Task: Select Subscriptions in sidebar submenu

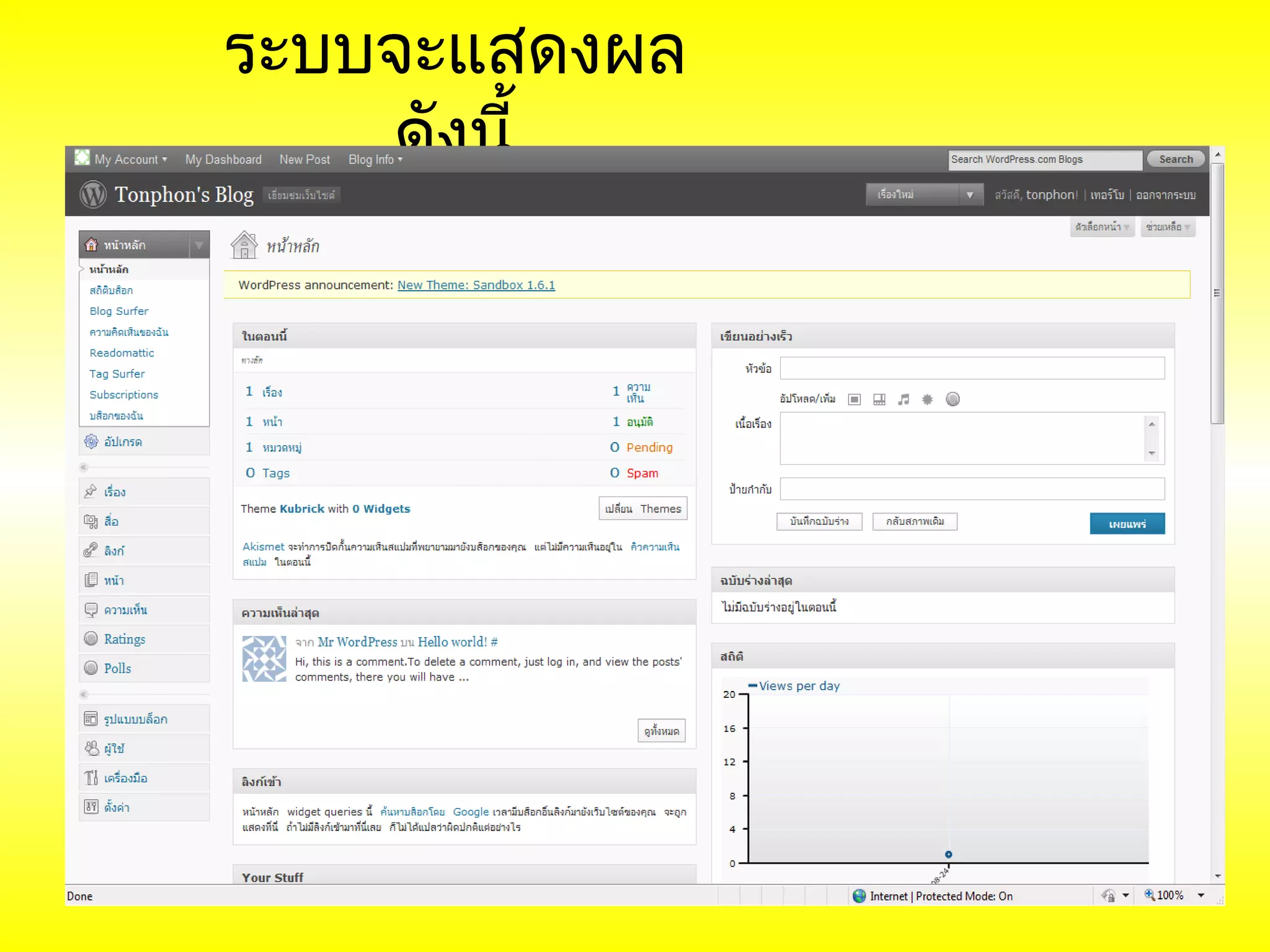Action: click(x=123, y=394)
